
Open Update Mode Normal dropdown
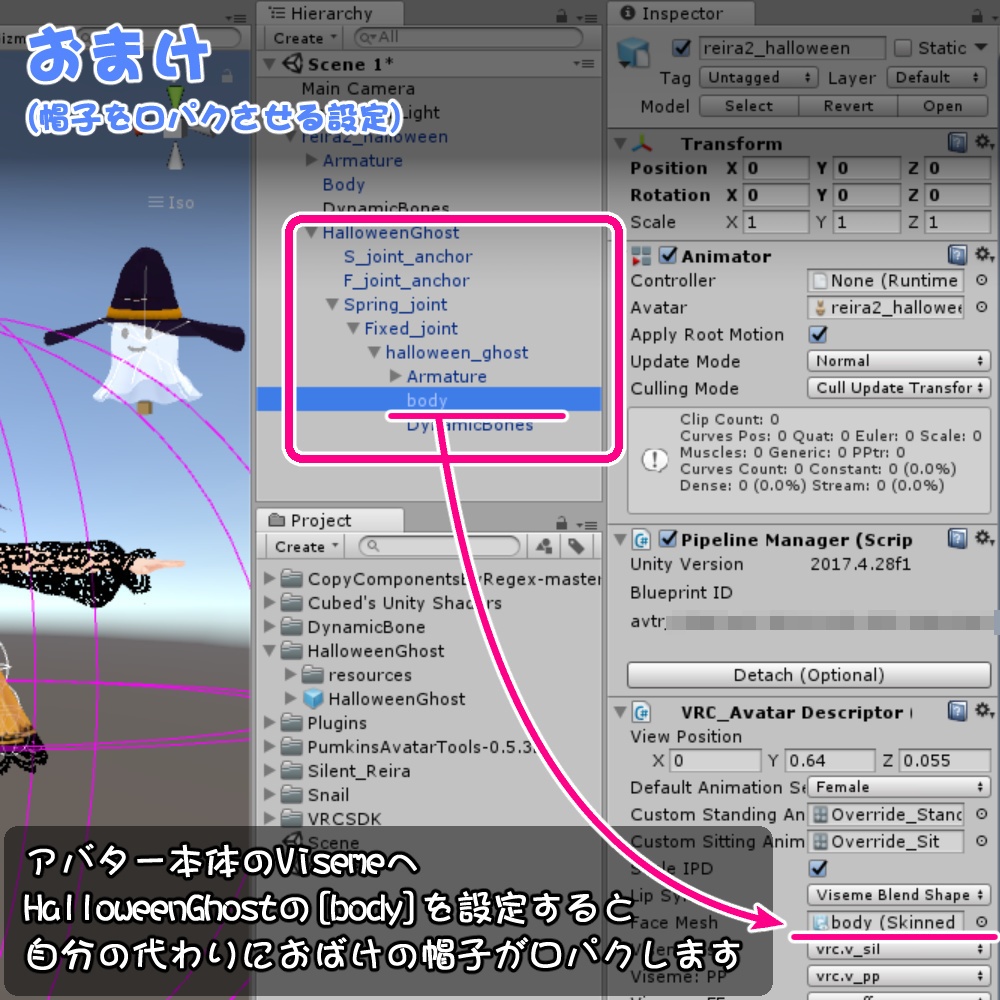[x=898, y=360]
